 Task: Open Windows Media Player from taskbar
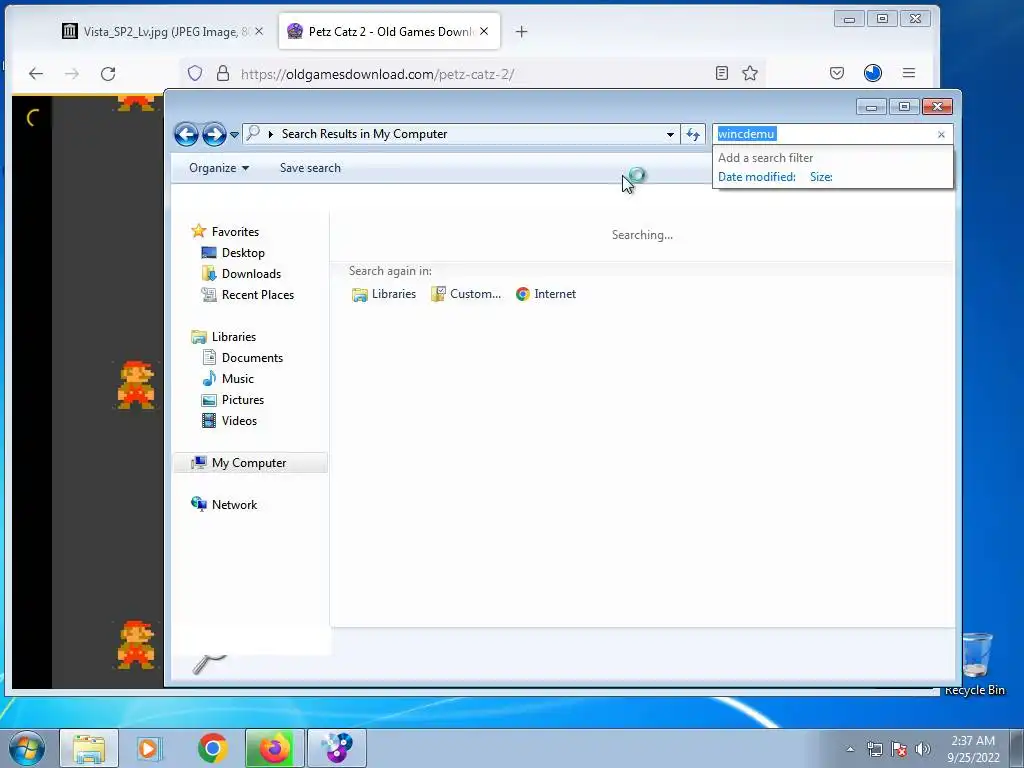pyautogui.click(x=150, y=748)
